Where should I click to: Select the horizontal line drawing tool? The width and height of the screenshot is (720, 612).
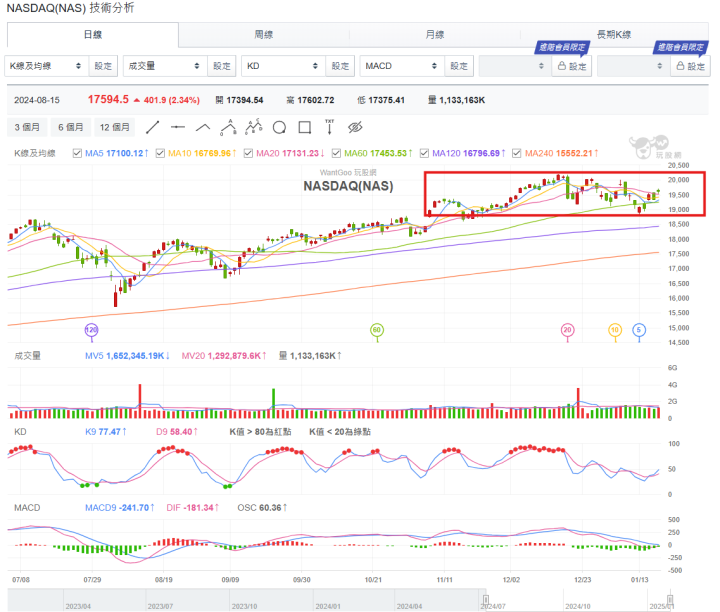tap(178, 127)
